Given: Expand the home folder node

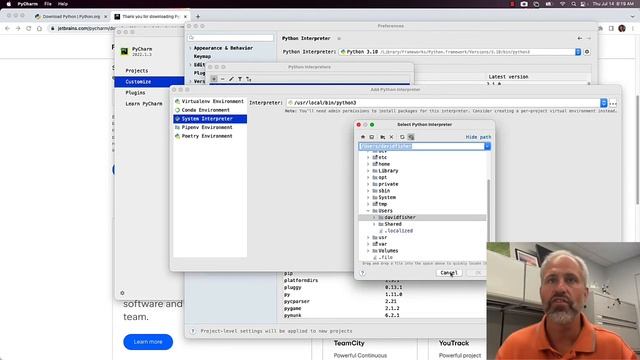Looking at the screenshot, I should (368, 164).
